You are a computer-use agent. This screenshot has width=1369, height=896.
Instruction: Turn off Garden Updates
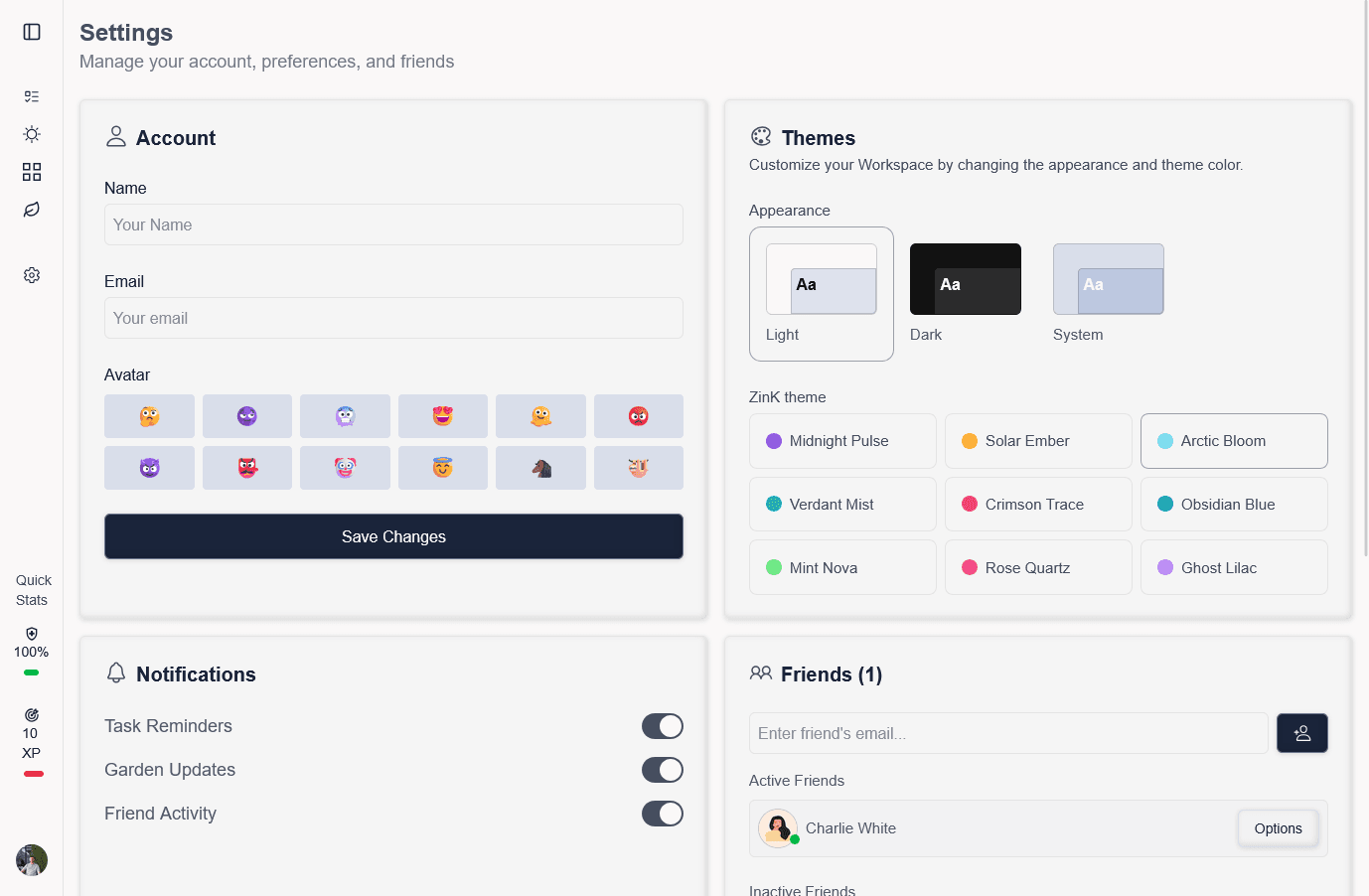click(x=663, y=770)
